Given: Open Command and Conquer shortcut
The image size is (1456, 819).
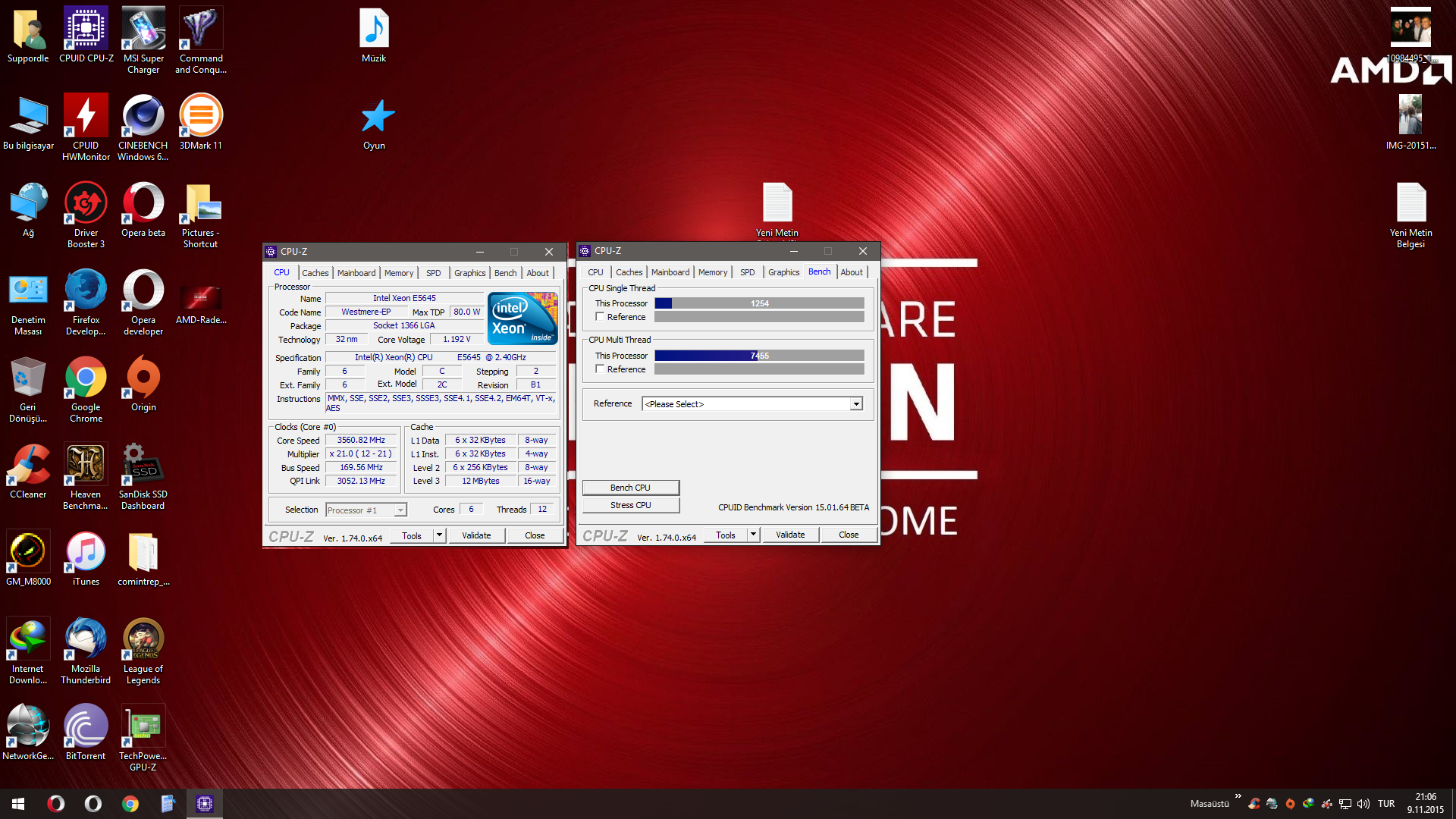Looking at the screenshot, I should point(201,40).
